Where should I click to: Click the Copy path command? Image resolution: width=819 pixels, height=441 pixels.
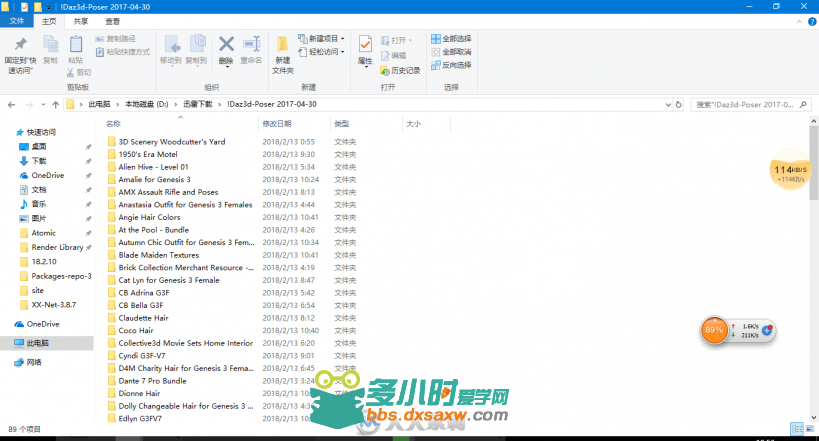[x=115, y=39]
